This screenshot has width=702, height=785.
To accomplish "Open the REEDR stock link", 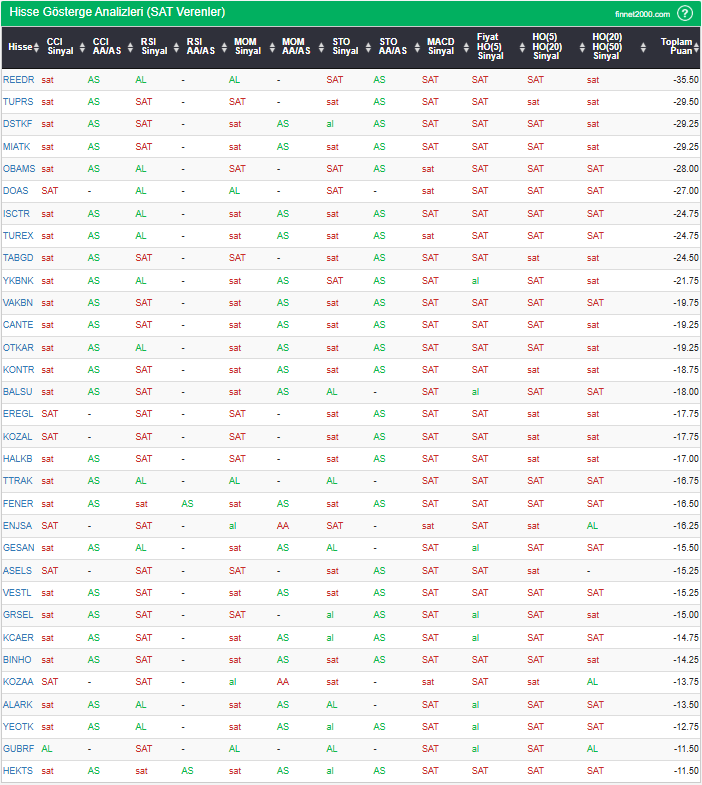I will pyautogui.click(x=18, y=79).
